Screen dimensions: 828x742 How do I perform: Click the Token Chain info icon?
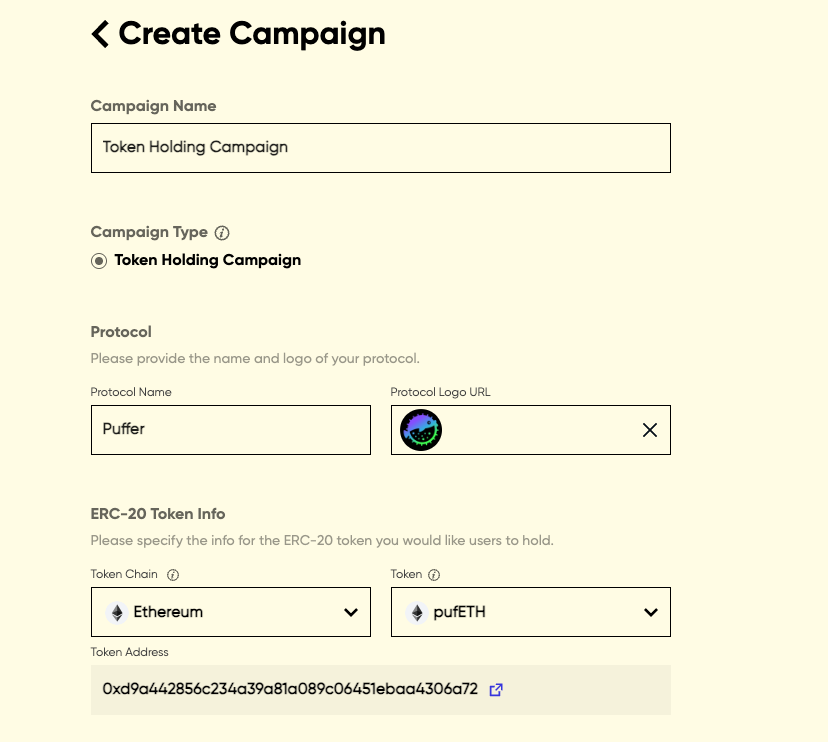tap(173, 575)
